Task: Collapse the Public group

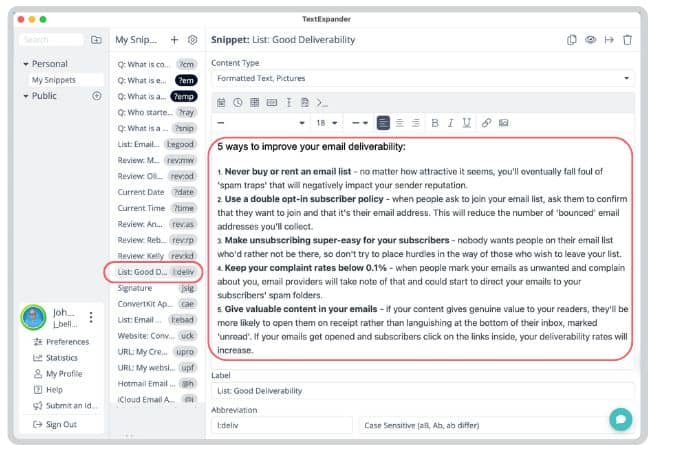Action: pyautogui.click(x=26, y=96)
